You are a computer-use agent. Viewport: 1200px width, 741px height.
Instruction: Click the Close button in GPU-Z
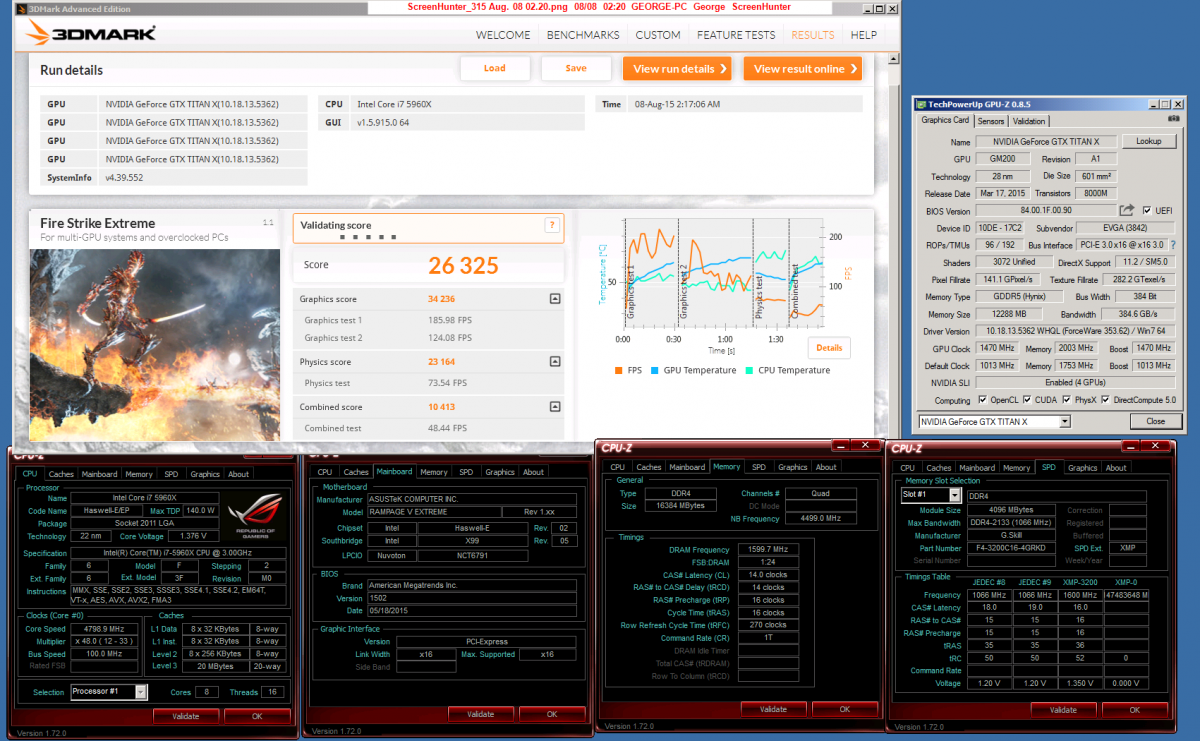(x=1155, y=422)
